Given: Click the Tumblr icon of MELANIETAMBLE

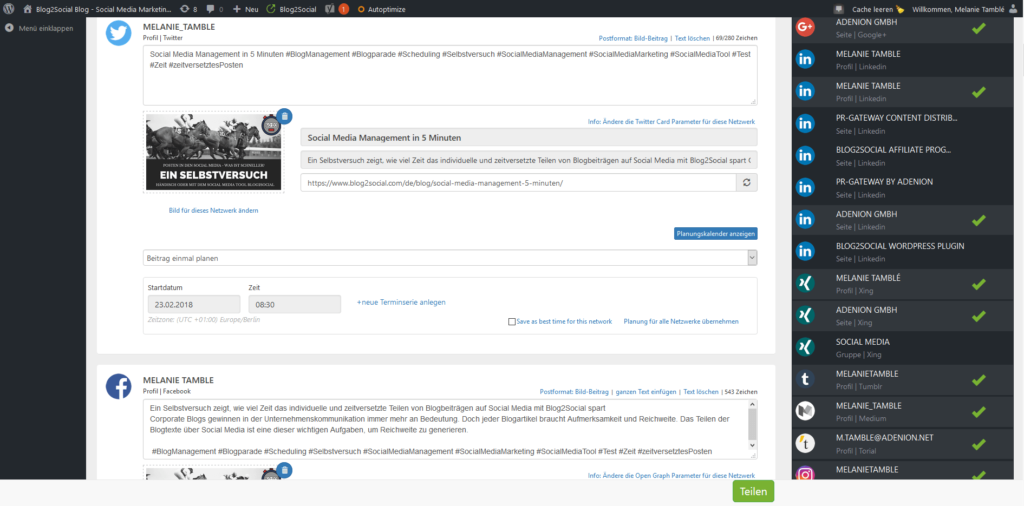Looking at the screenshot, I should tap(805, 379).
